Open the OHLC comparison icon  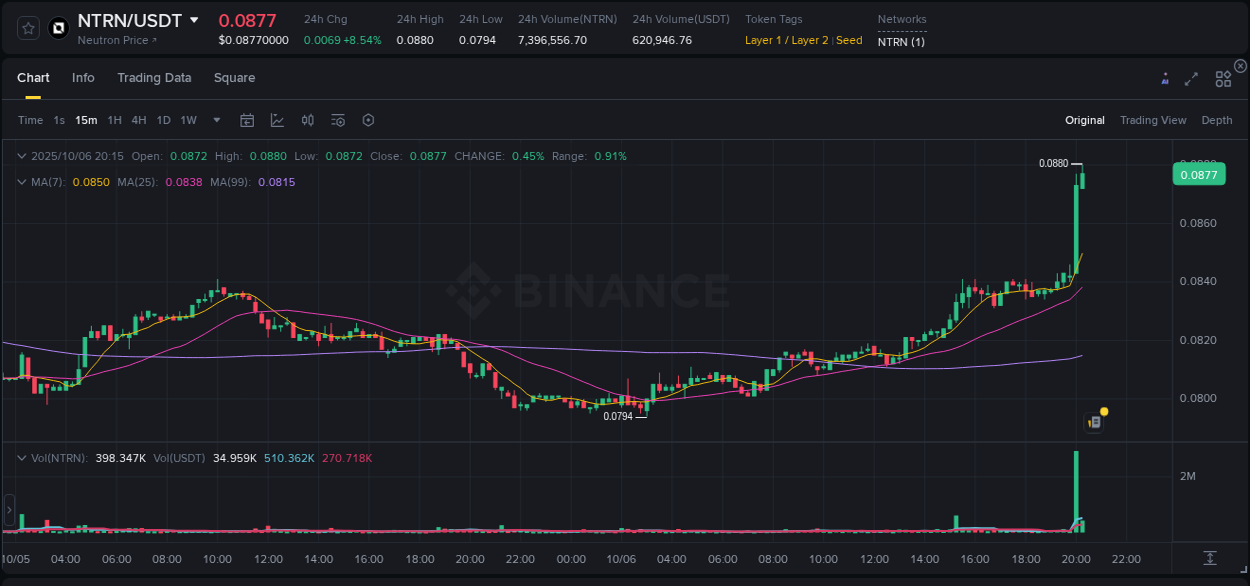[307, 119]
